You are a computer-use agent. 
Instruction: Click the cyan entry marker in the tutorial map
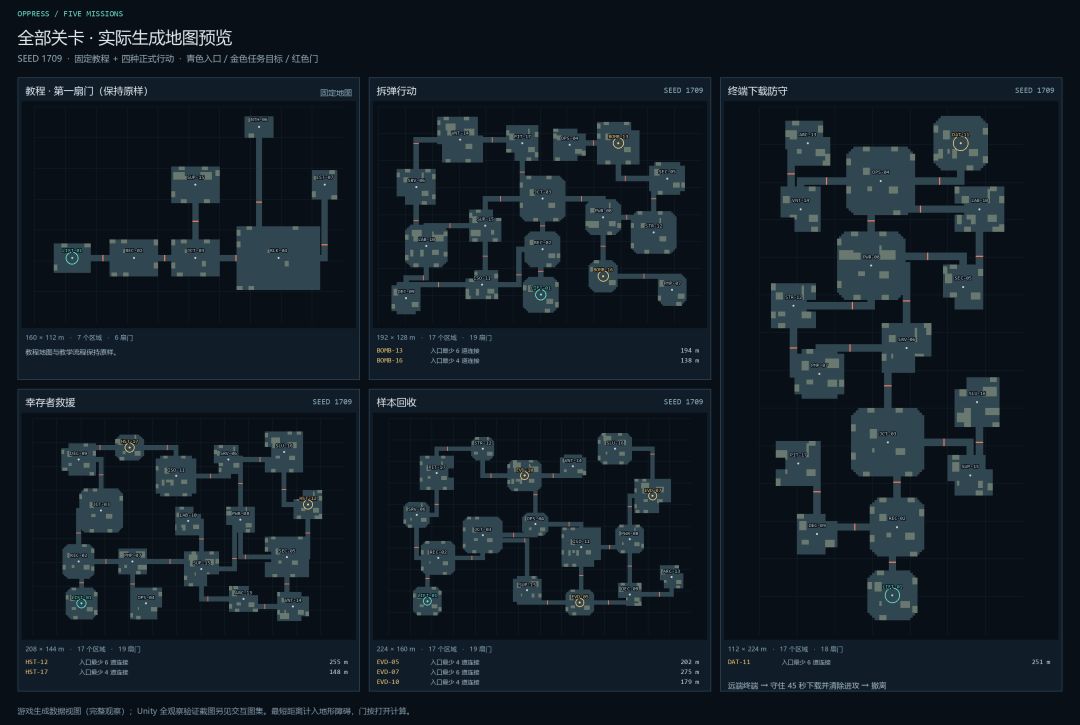click(72, 258)
